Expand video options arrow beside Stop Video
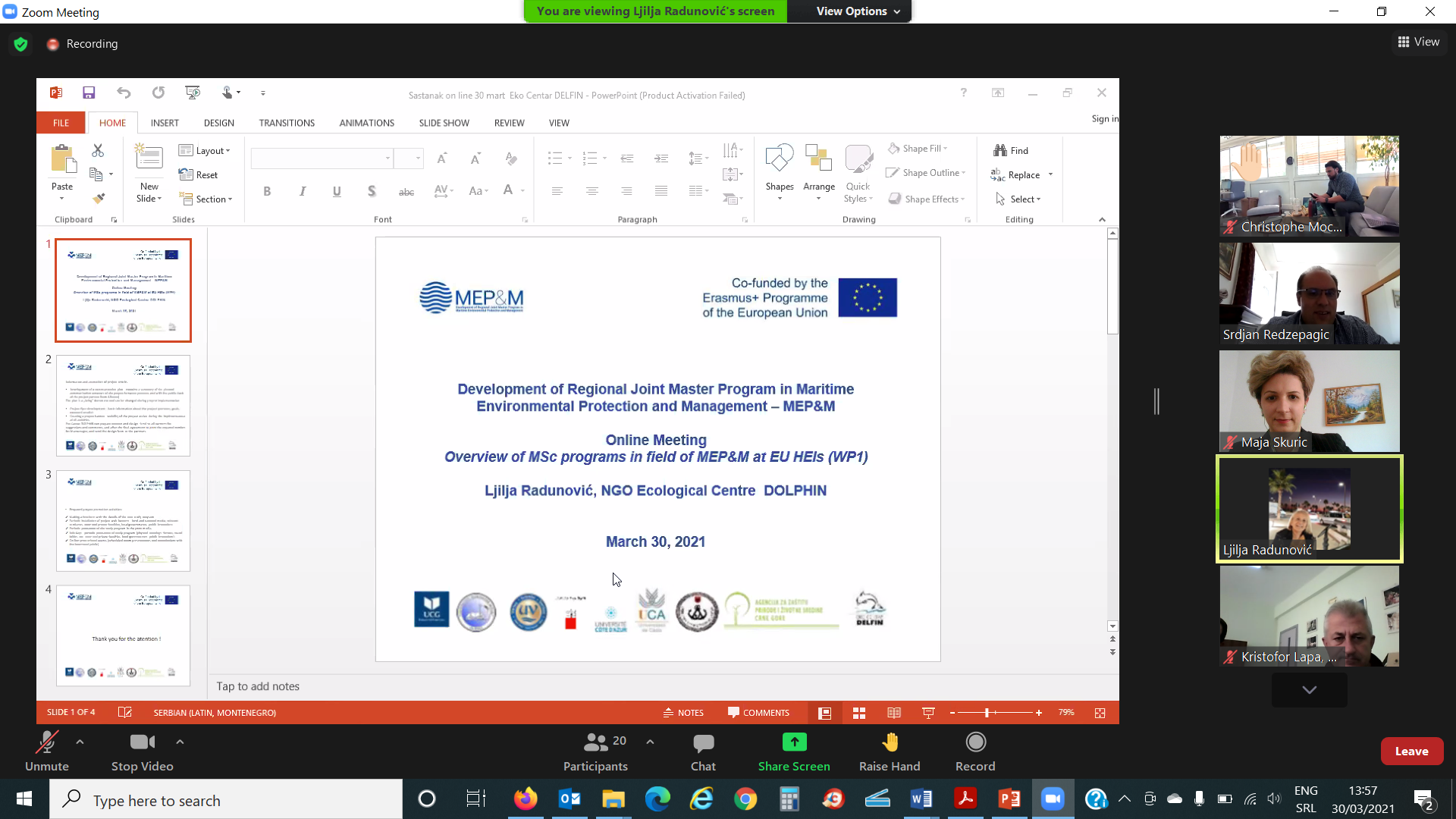The height and width of the screenshot is (819, 1456). [180, 742]
